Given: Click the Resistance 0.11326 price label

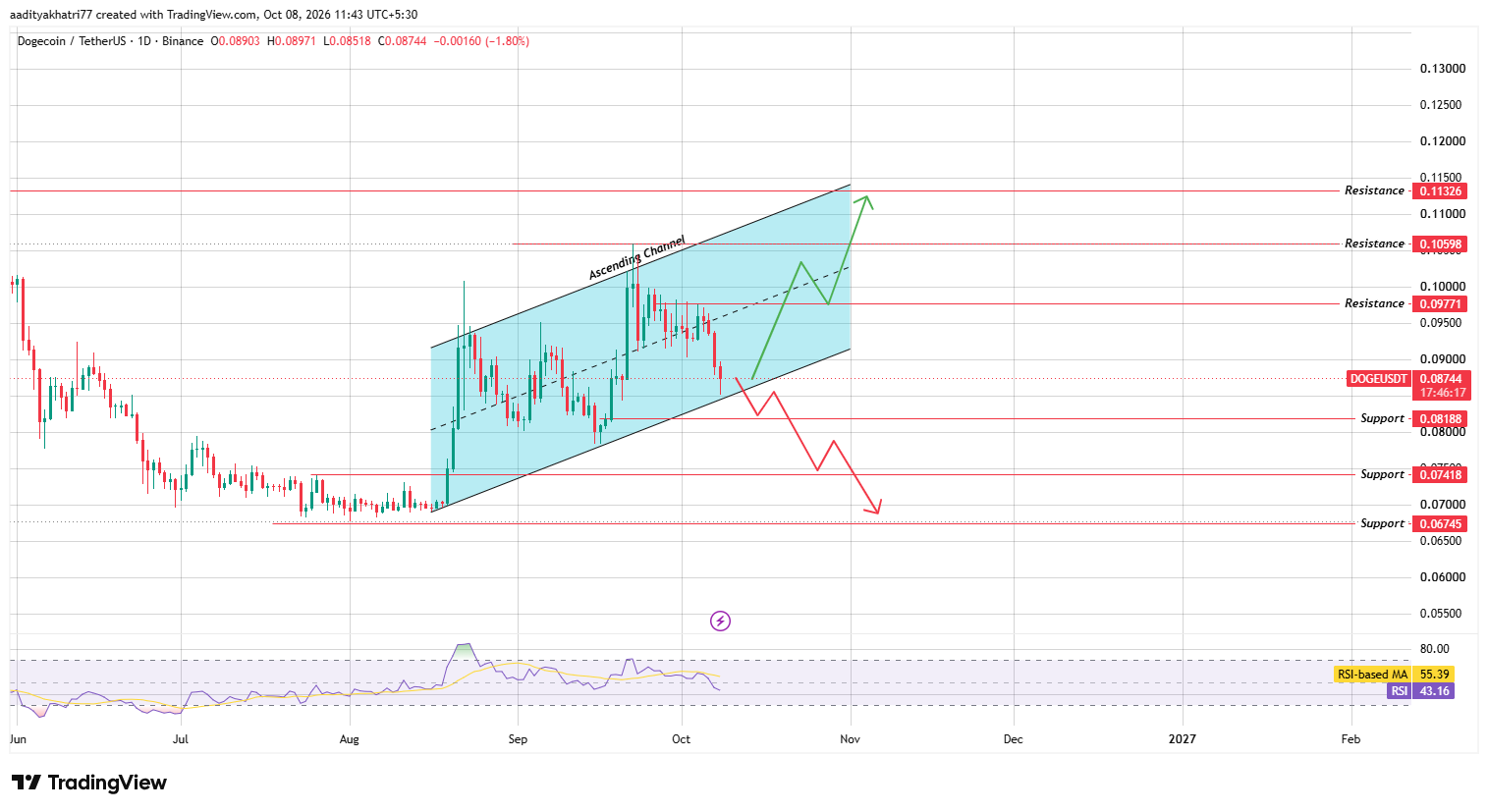Looking at the screenshot, I should tap(1439, 191).
